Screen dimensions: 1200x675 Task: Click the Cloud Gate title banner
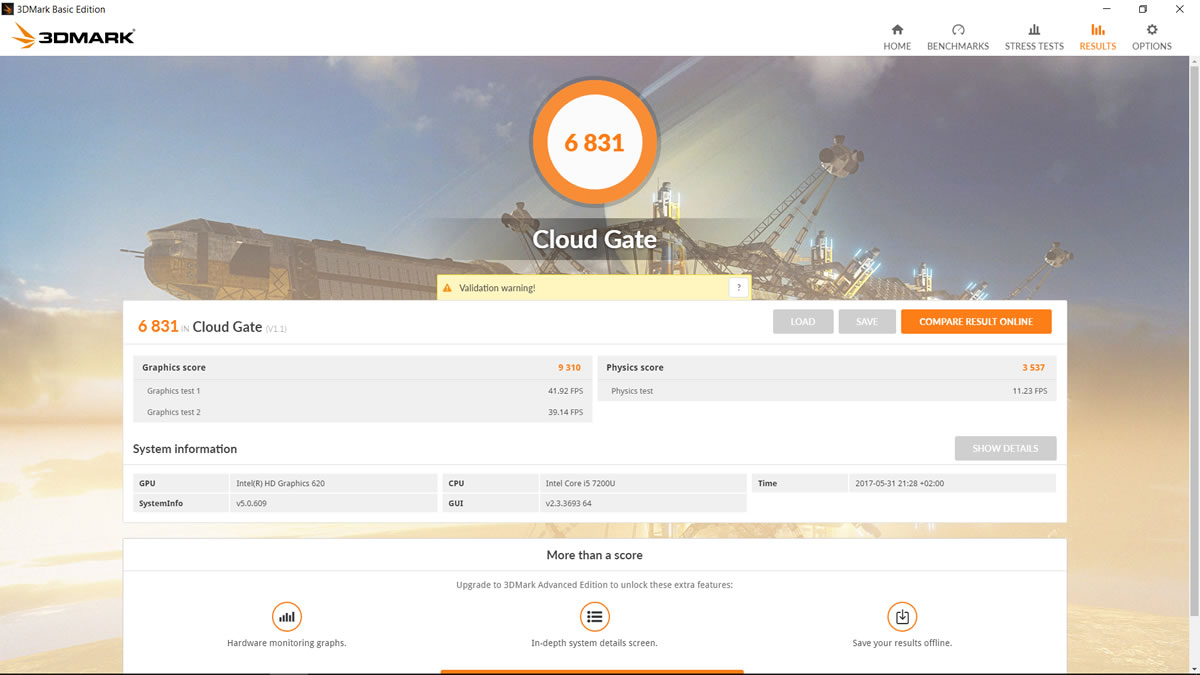click(x=595, y=239)
